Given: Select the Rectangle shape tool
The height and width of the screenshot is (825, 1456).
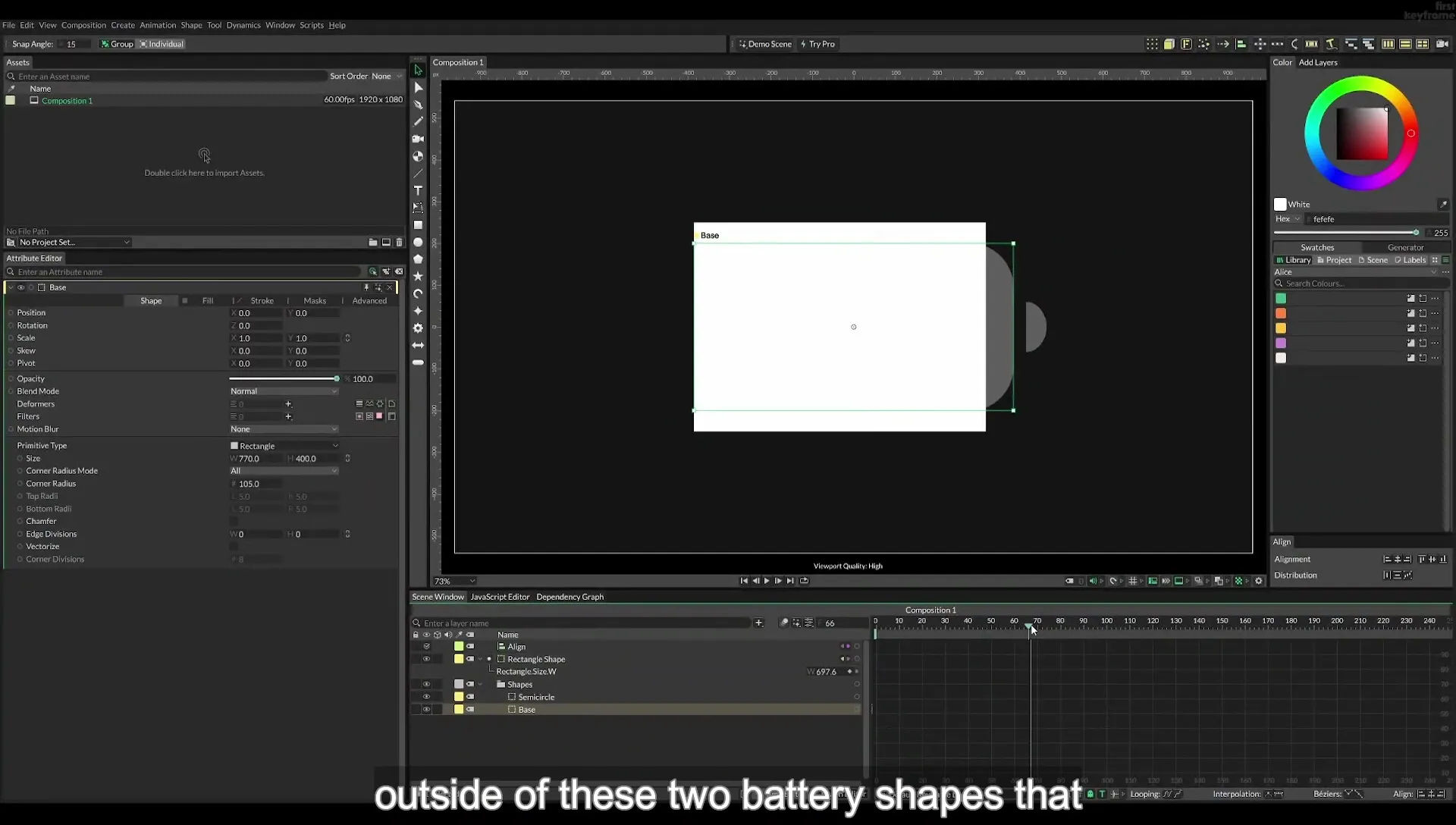Looking at the screenshot, I should coord(418,225).
